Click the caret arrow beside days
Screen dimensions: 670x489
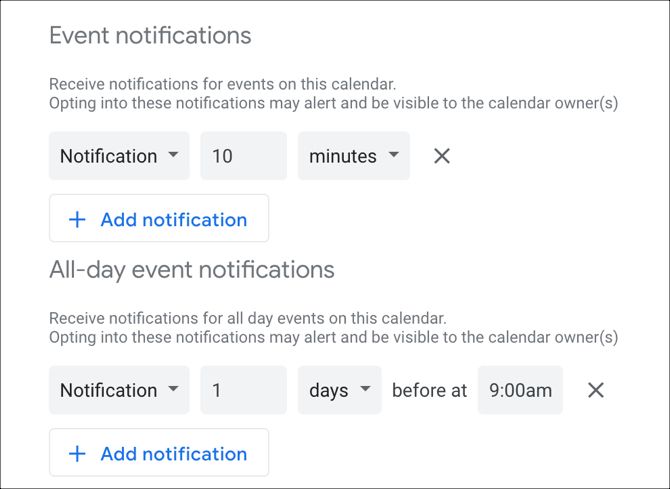tap(365, 389)
